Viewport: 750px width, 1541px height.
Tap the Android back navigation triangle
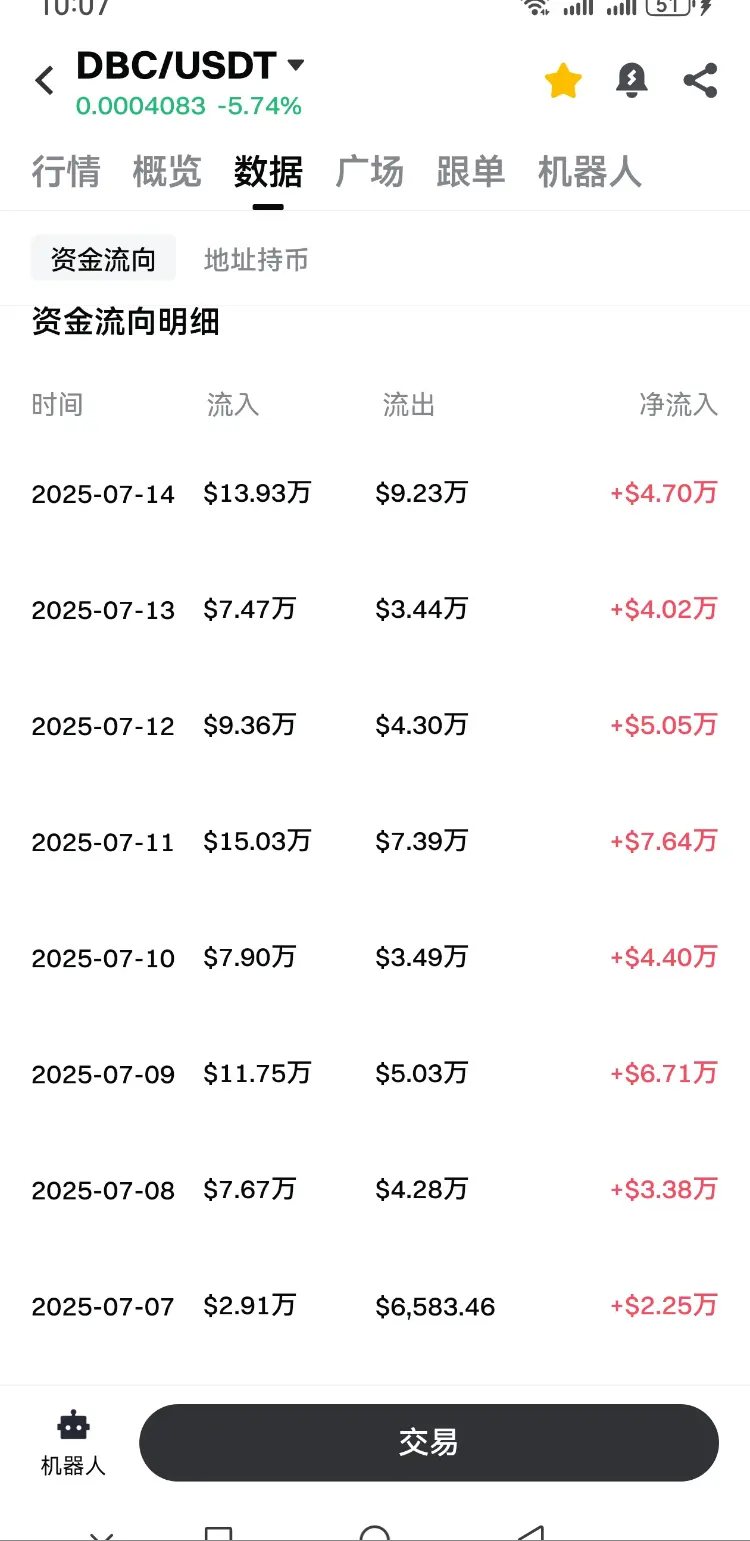click(531, 1532)
